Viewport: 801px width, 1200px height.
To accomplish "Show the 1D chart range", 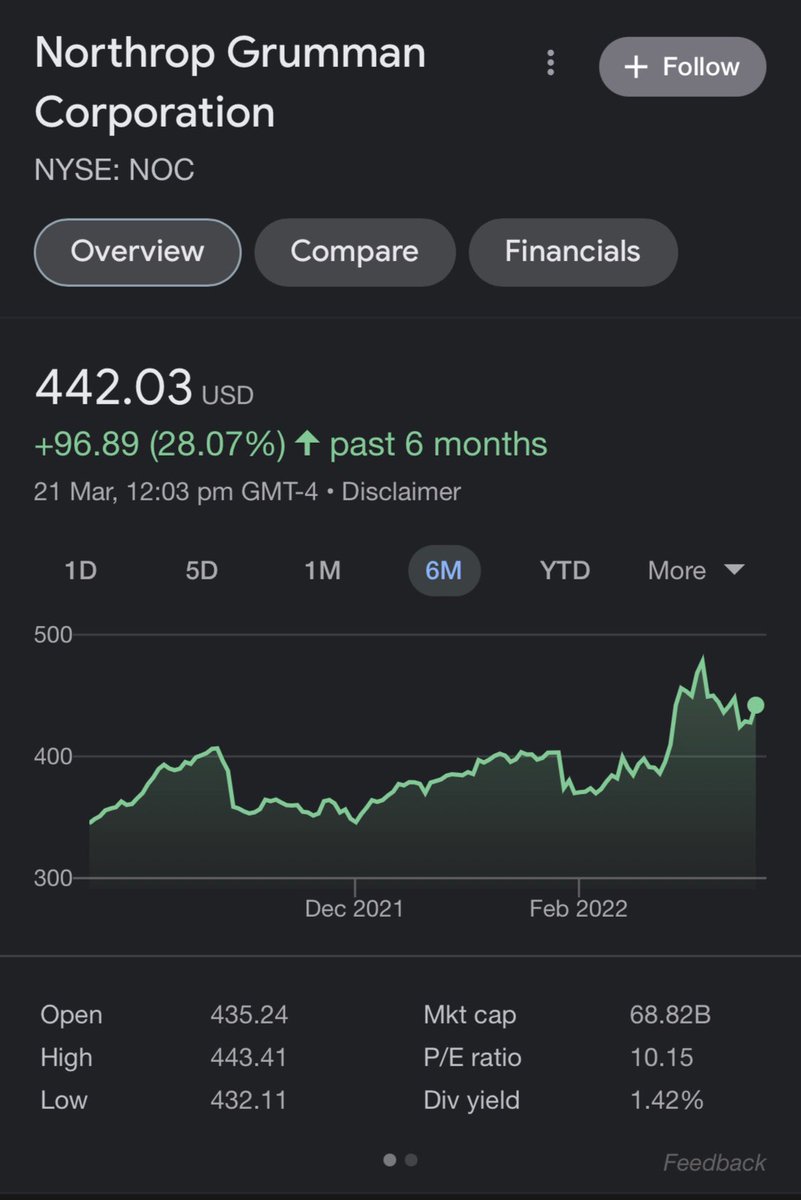I will coord(81,571).
